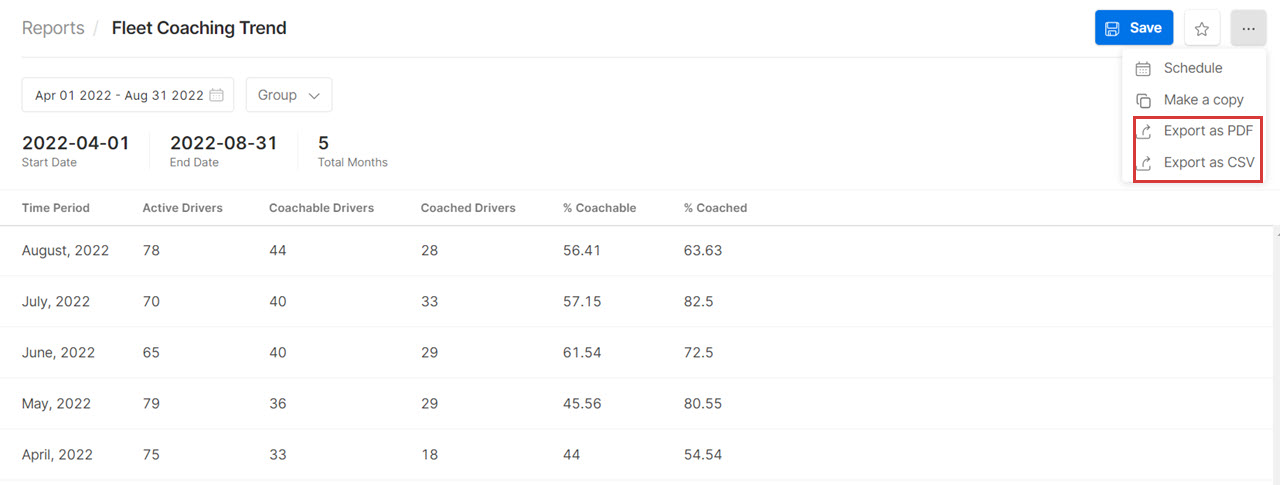Select the August, 2022 table row
The height and width of the screenshot is (485, 1280).
point(640,251)
